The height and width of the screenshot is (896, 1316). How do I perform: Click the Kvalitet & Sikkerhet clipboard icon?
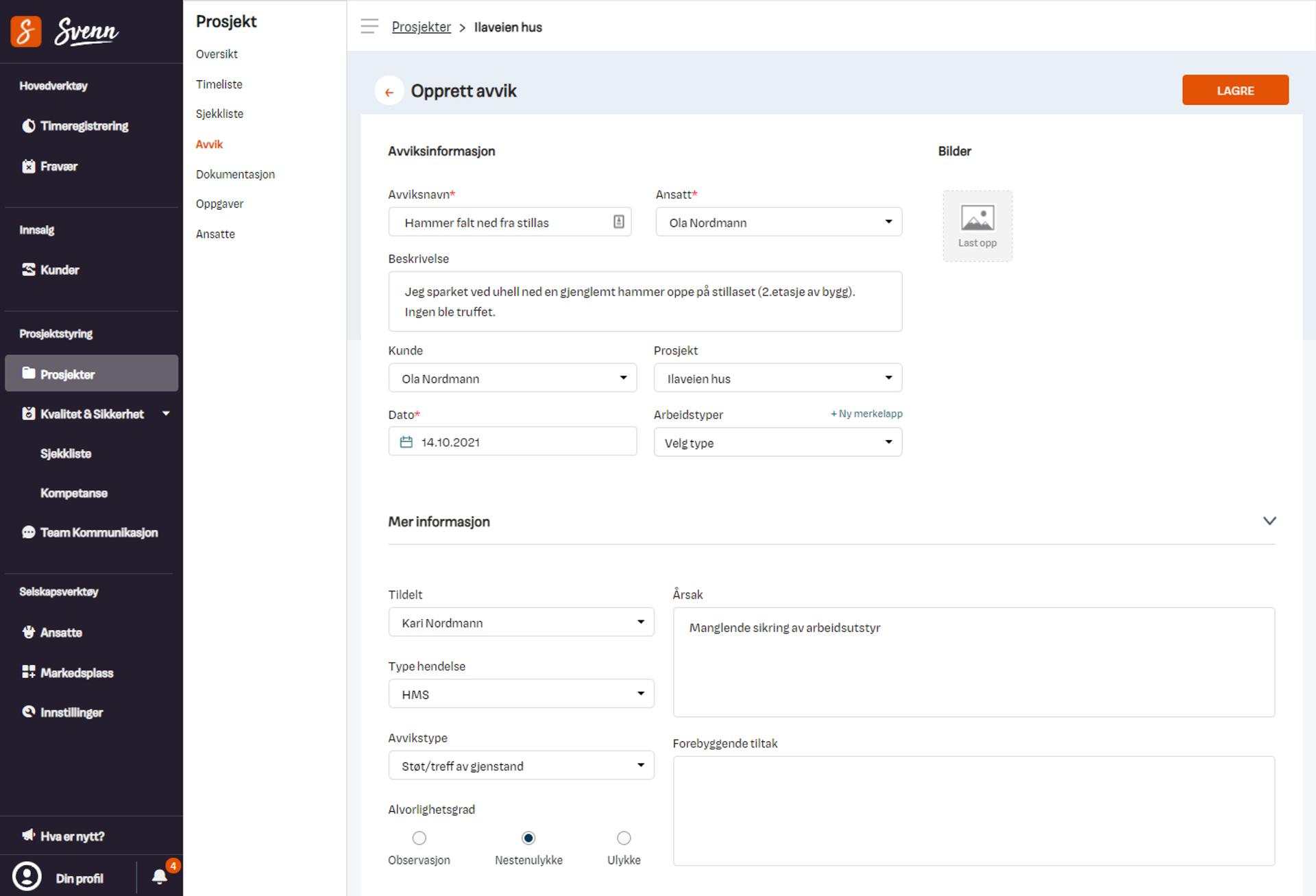pyautogui.click(x=29, y=414)
